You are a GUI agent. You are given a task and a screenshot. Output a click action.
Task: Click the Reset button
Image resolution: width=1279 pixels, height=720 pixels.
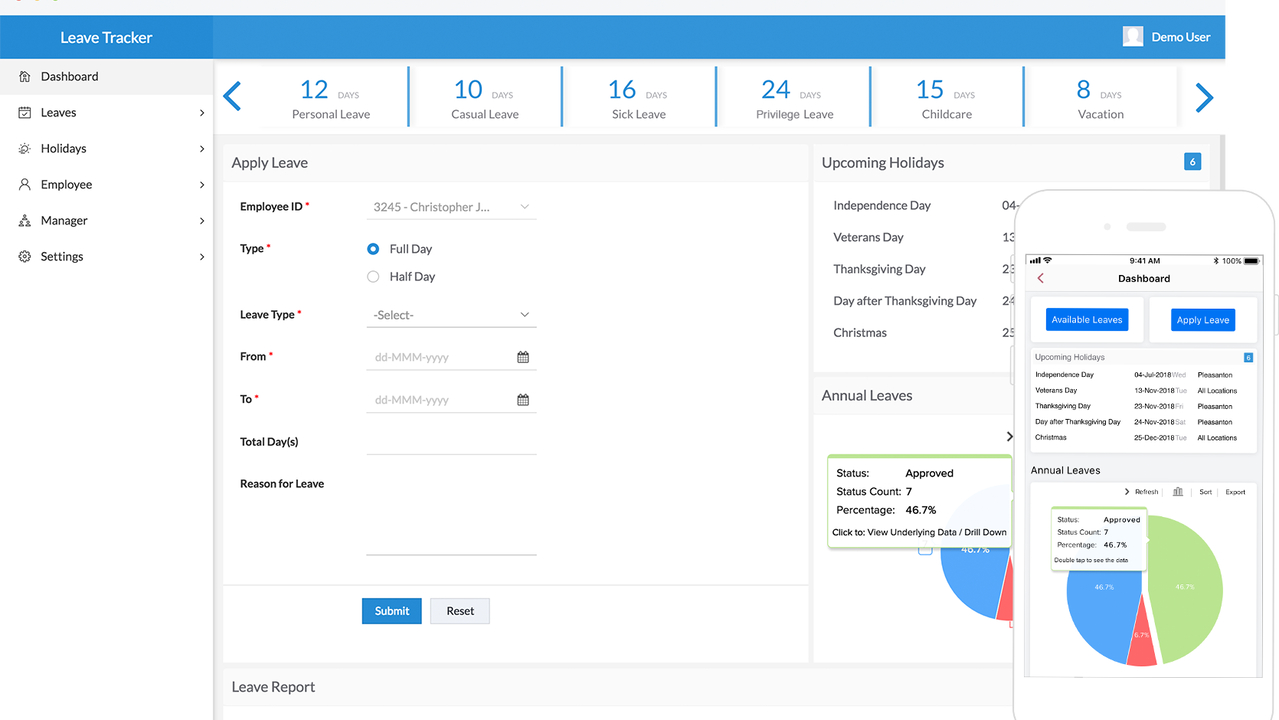tap(459, 610)
